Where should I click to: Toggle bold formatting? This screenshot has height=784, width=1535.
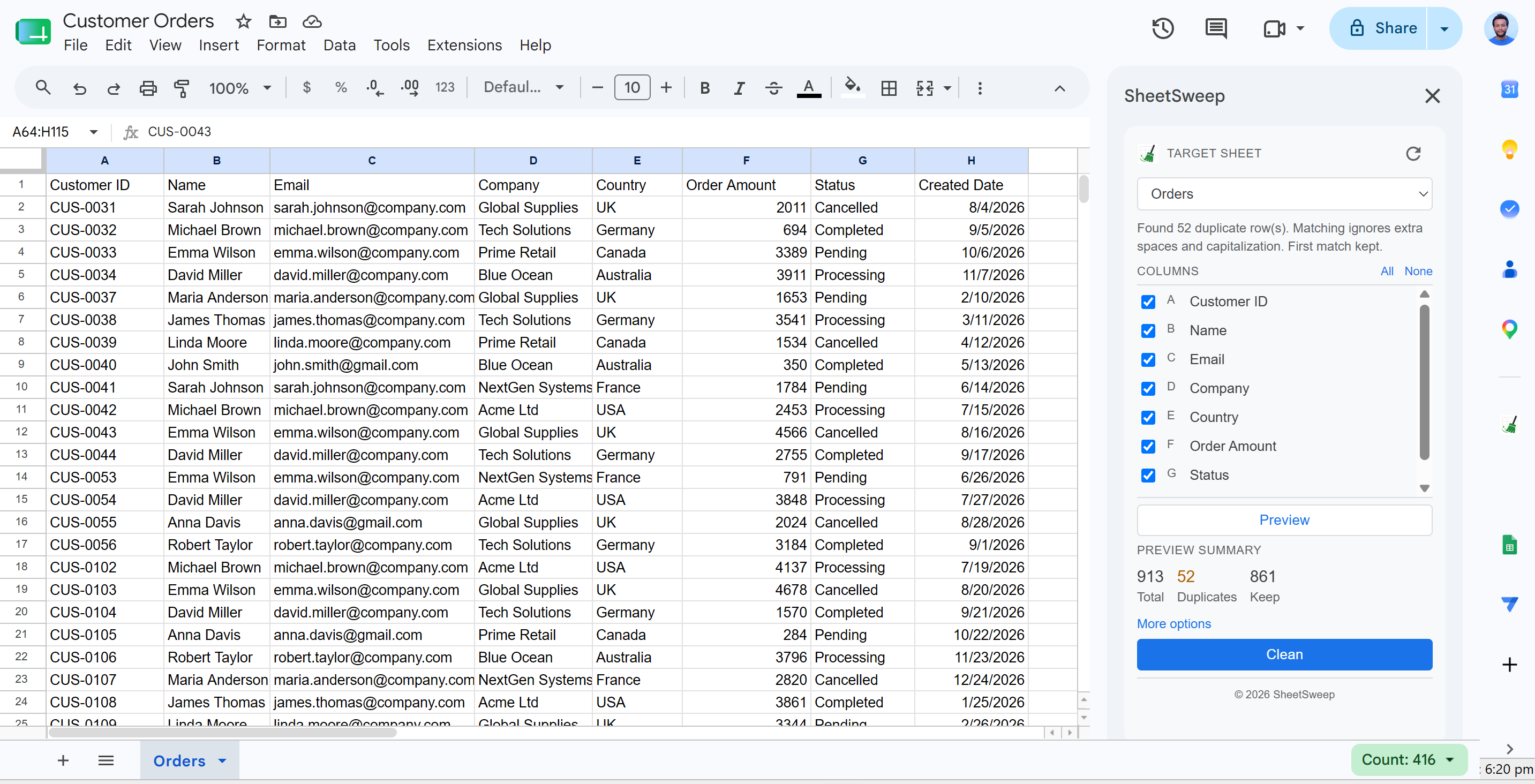tap(705, 88)
